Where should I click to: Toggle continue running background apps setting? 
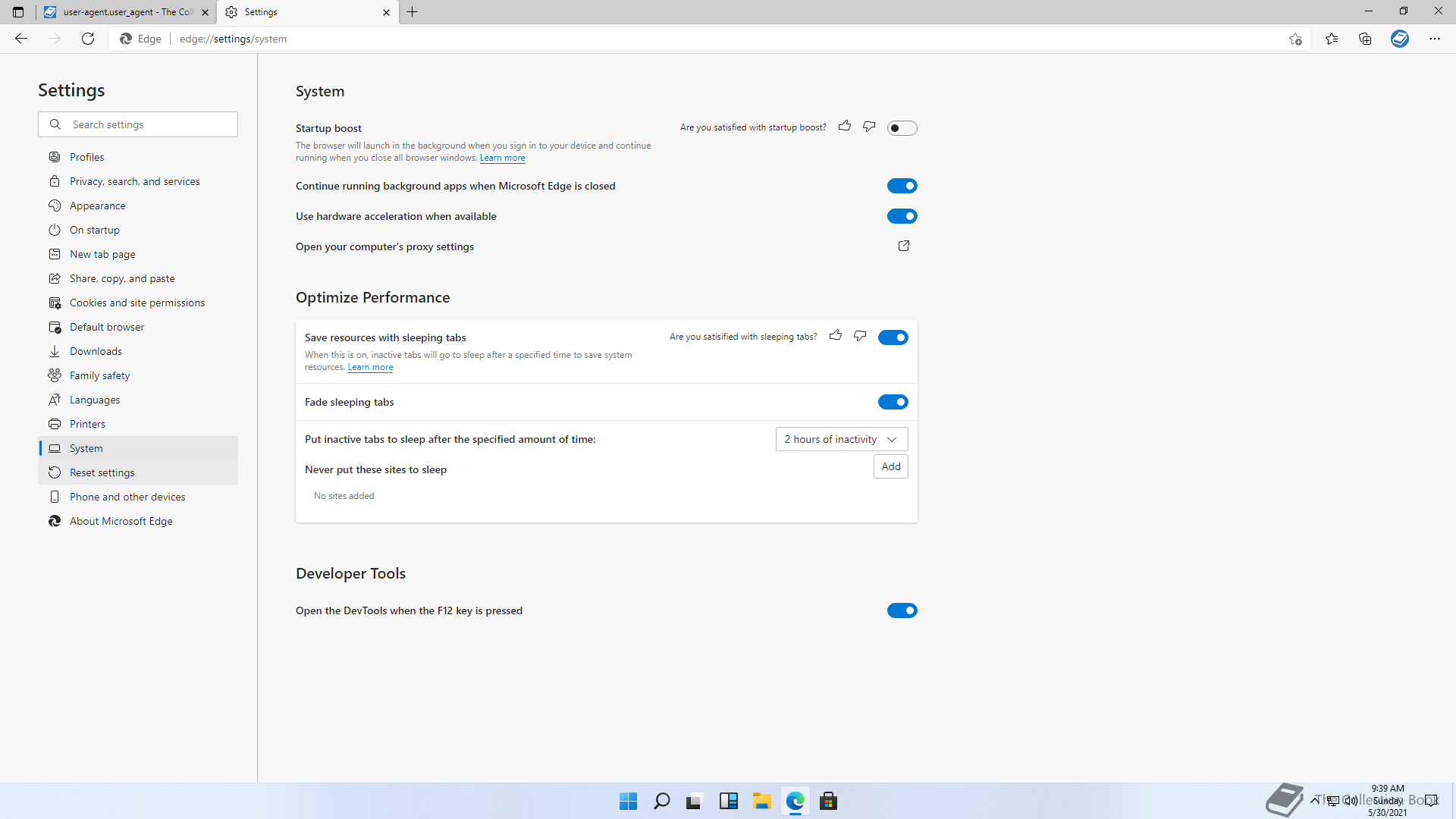pyautogui.click(x=902, y=186)
